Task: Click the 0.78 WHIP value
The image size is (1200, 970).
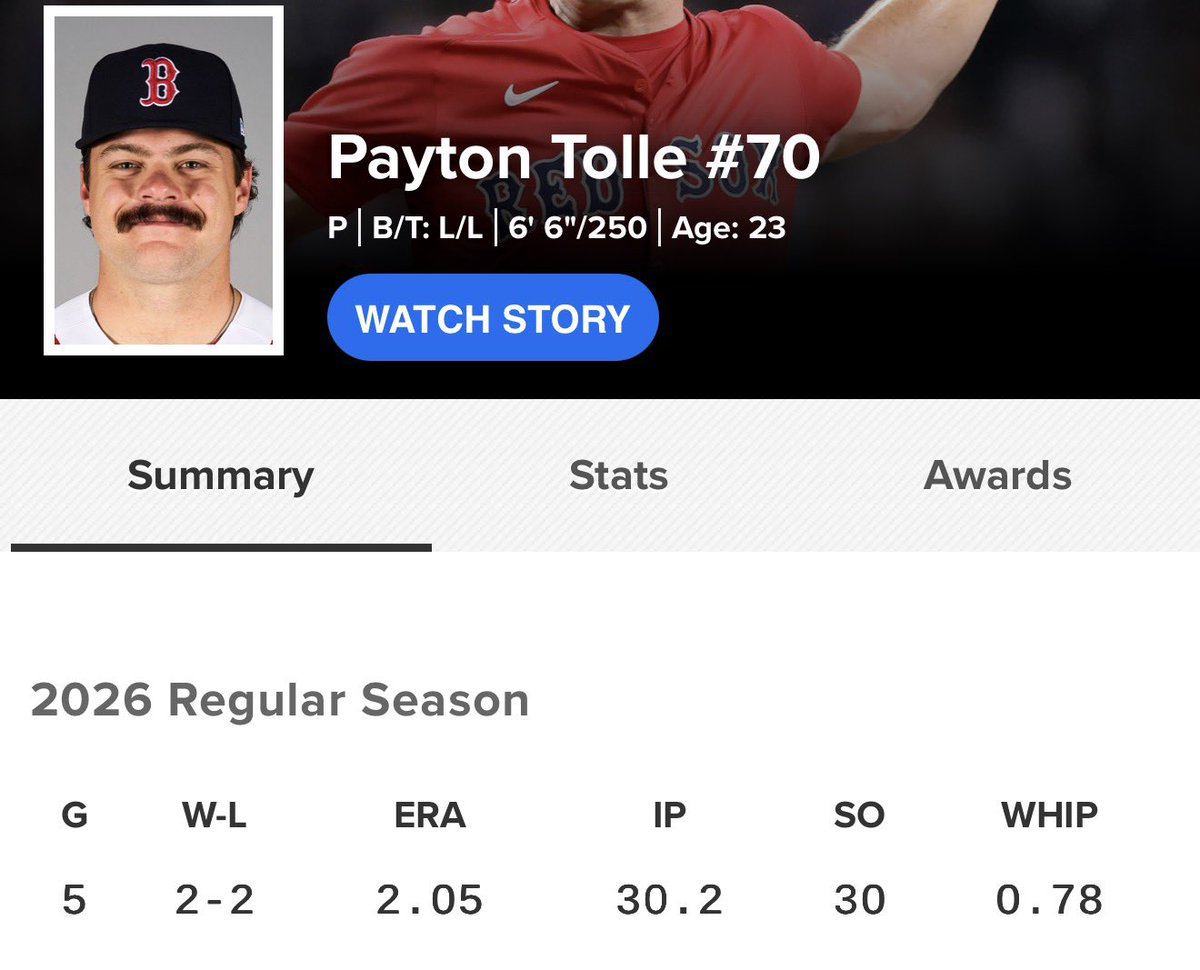Action: click(x=1049, y=901)
